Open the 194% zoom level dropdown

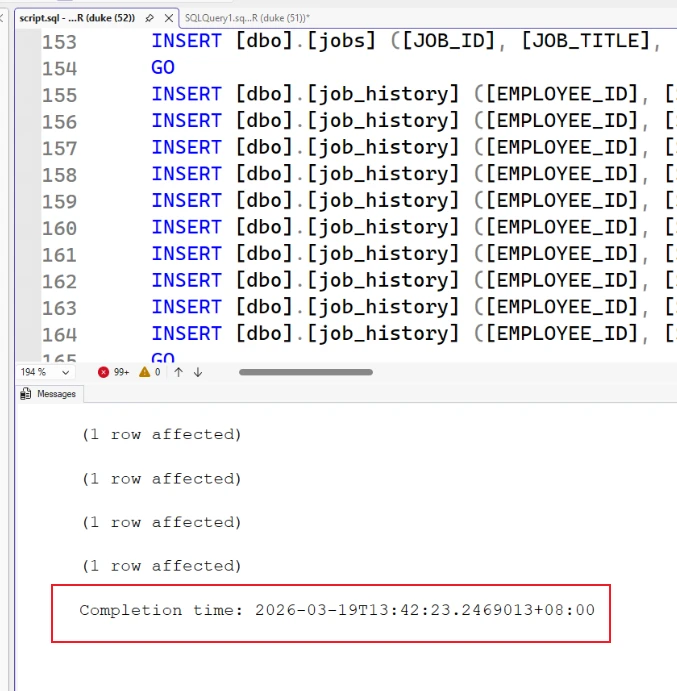63,372
